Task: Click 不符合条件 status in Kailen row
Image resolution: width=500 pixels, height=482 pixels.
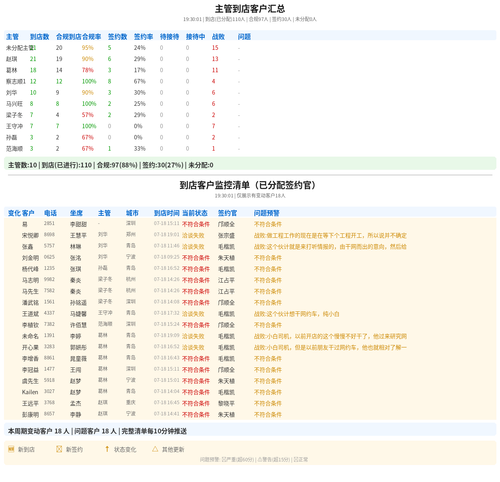Action: [x=196, y=392]
